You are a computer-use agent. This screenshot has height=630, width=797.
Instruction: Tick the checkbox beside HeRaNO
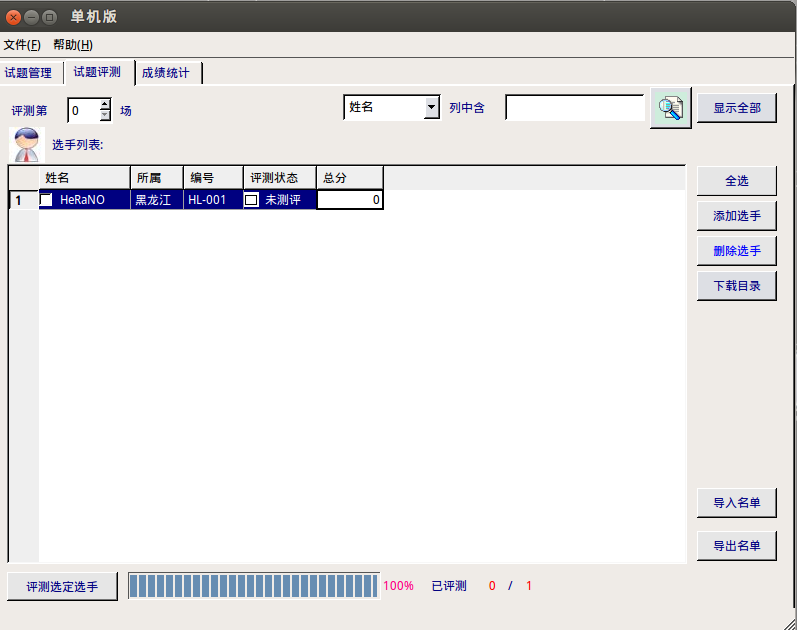[x=47, y=200]
